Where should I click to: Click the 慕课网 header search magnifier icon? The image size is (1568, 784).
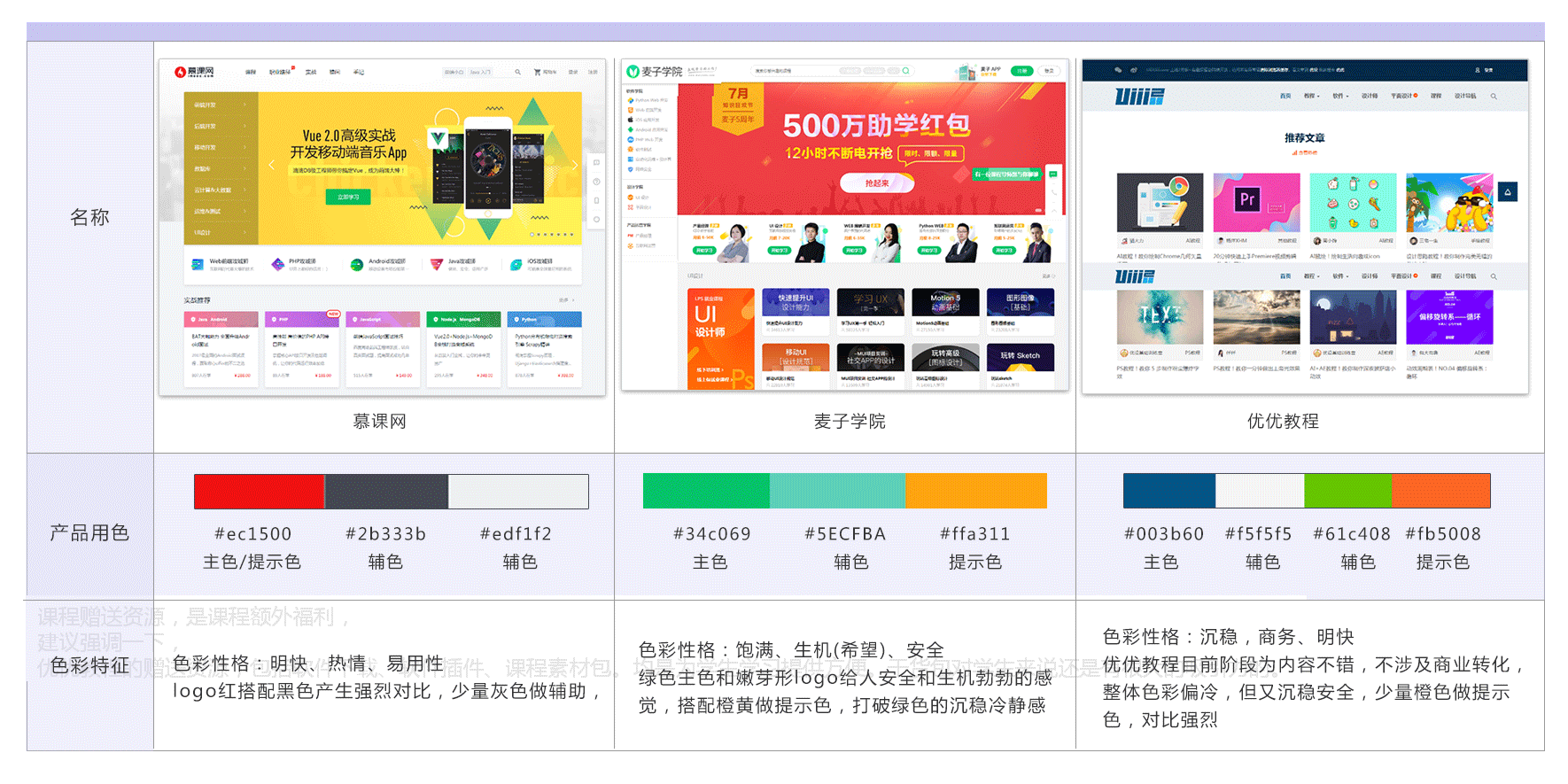click(518, 72)
